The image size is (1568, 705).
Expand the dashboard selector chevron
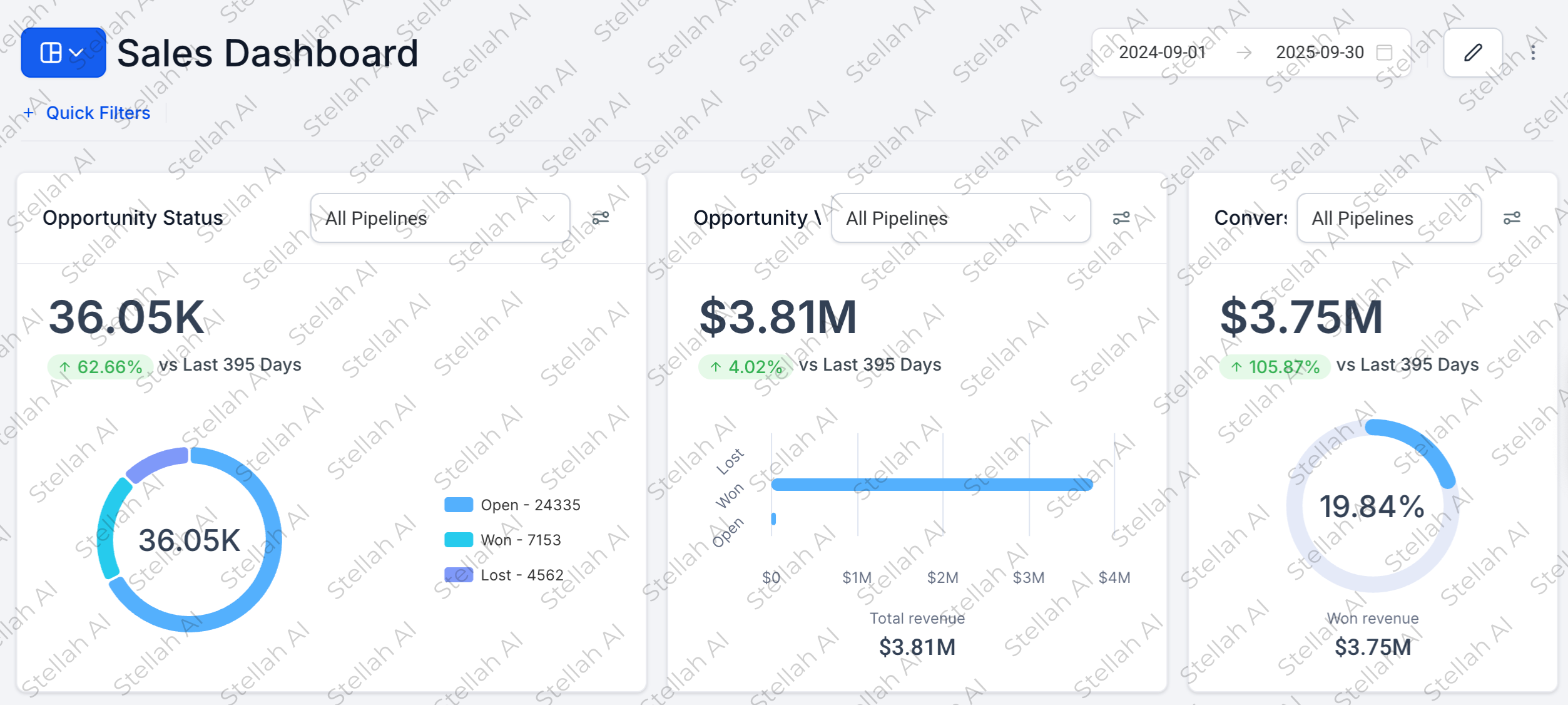[x=77, y=53]
